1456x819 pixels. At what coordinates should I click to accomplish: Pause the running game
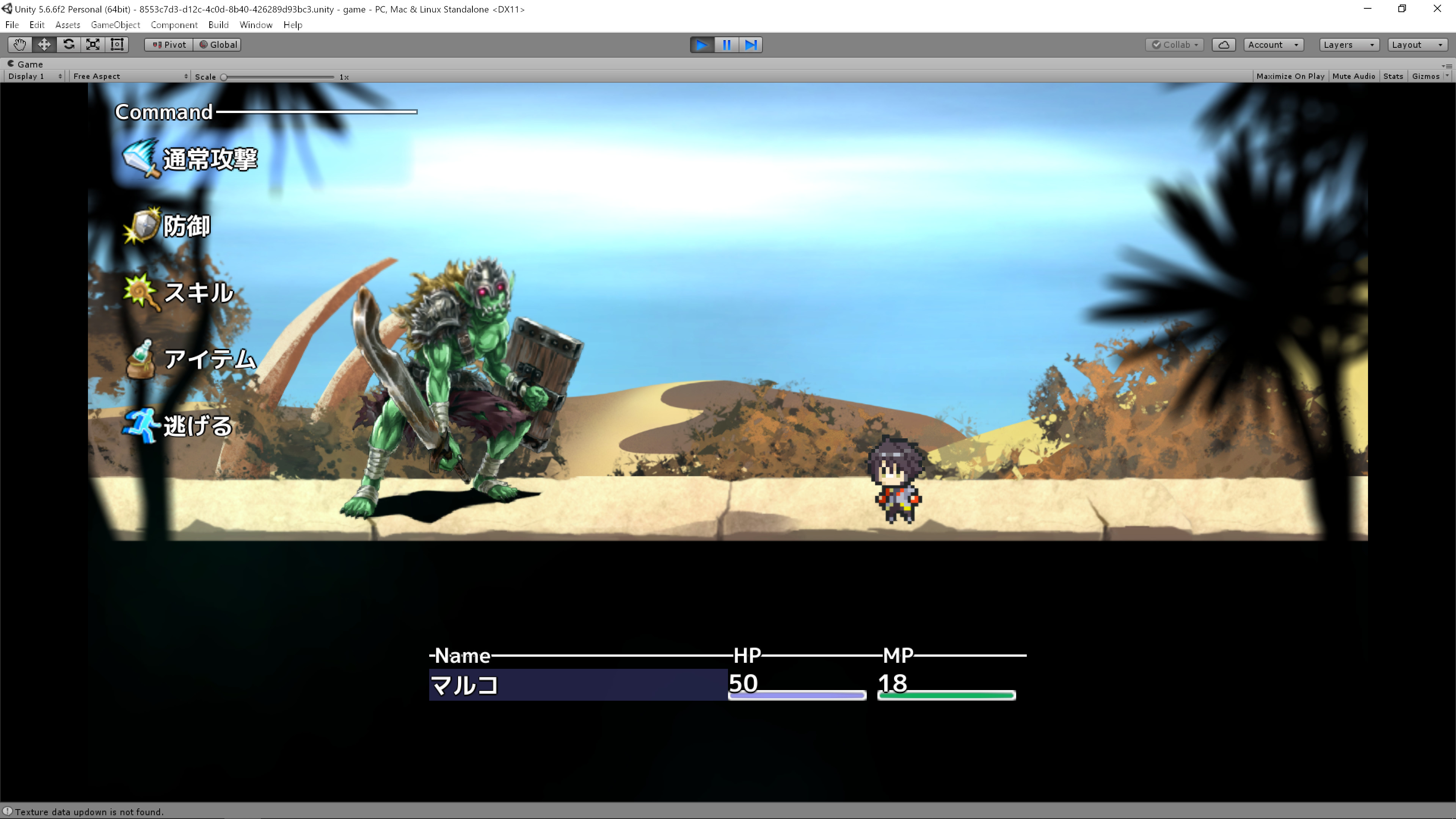tap(726, 45)
